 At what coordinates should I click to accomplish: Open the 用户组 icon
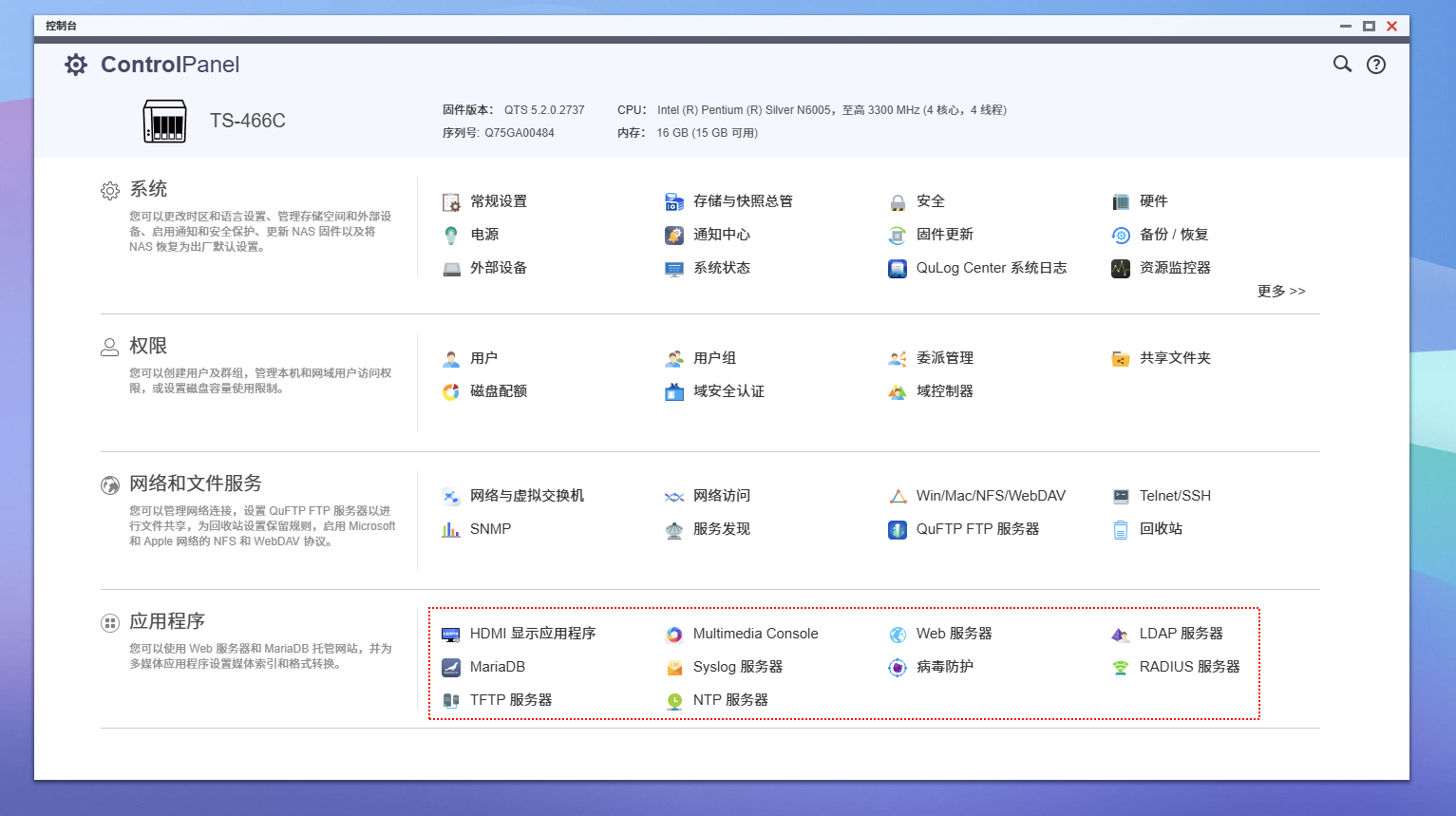(x=674, y=358)
